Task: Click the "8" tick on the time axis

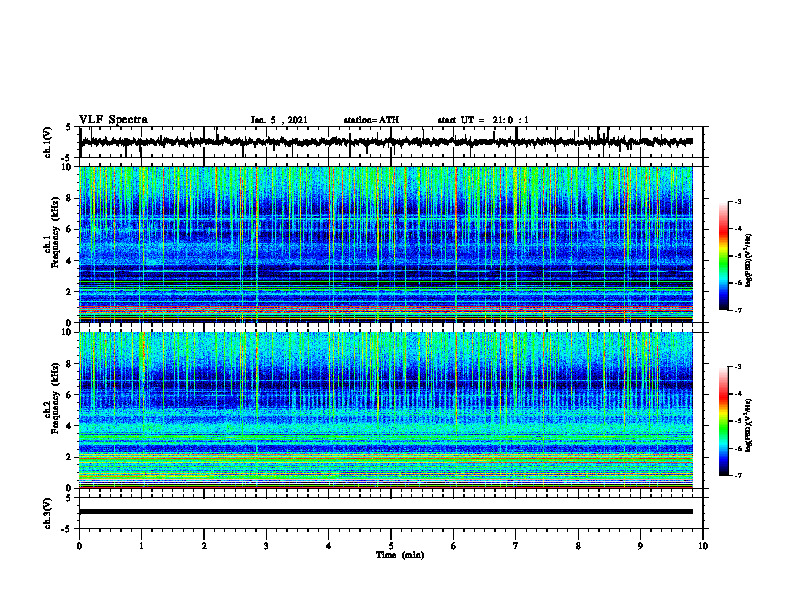Action: tap(578, 546)
